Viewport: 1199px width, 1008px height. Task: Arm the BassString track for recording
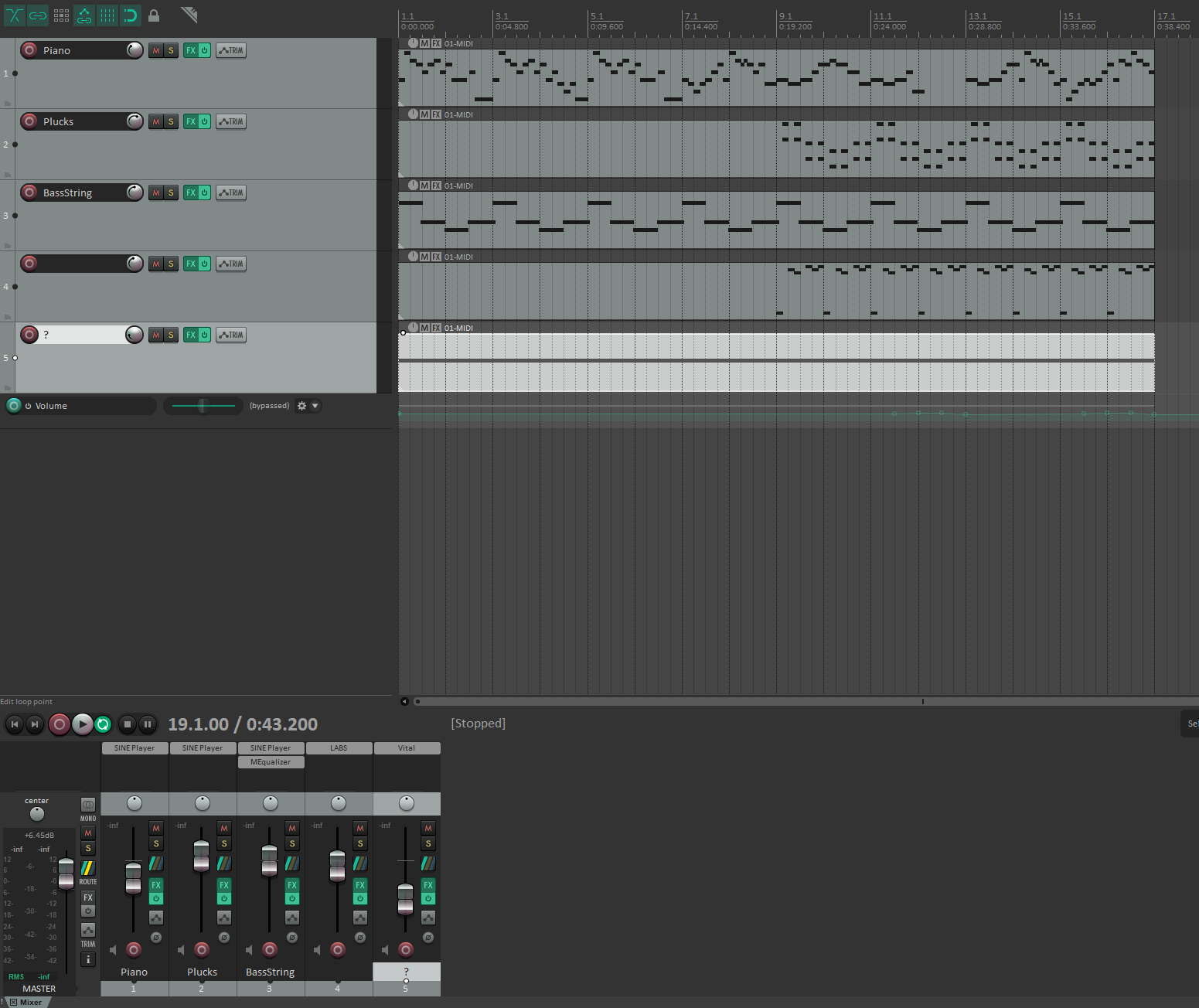pyautogui.click(x=29, y=192)
